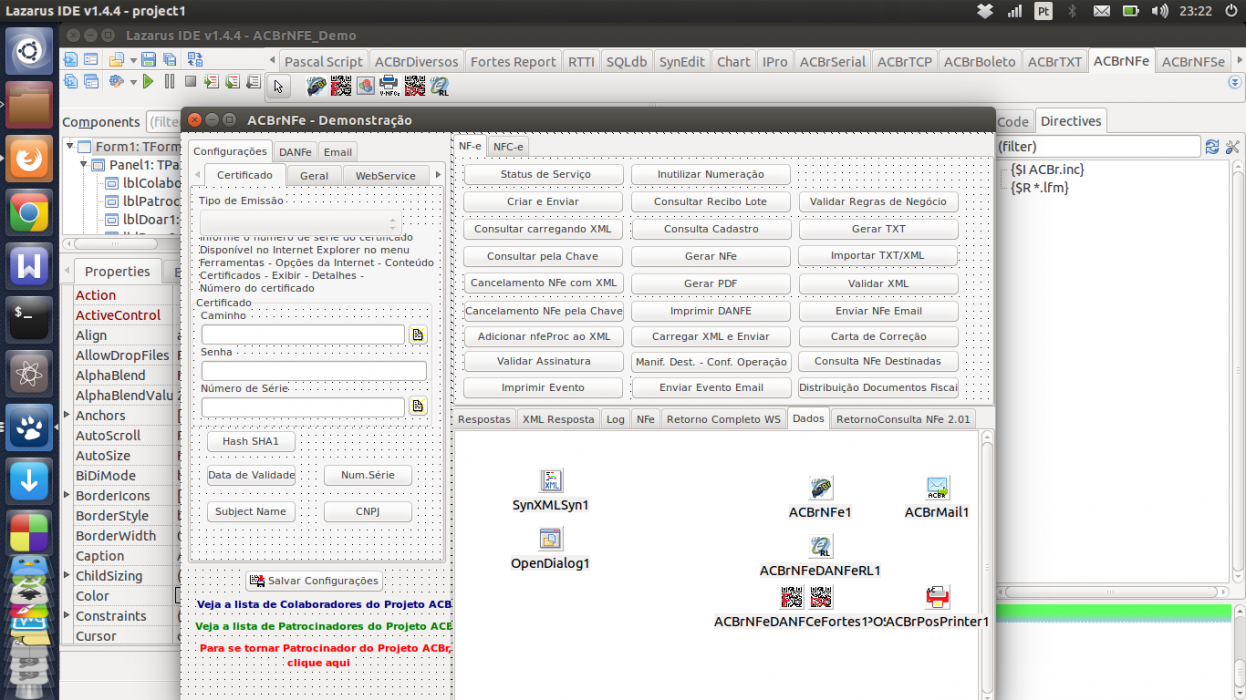Click the Save floppy disk icon
The width and height of the screenshot is (1246, 700).
point(148,60)
